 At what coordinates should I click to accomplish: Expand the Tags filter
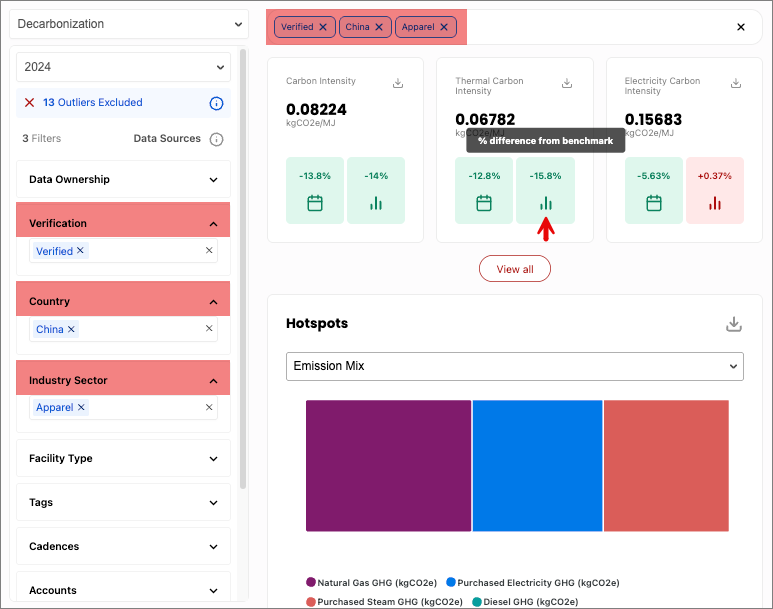coord(123,502)
